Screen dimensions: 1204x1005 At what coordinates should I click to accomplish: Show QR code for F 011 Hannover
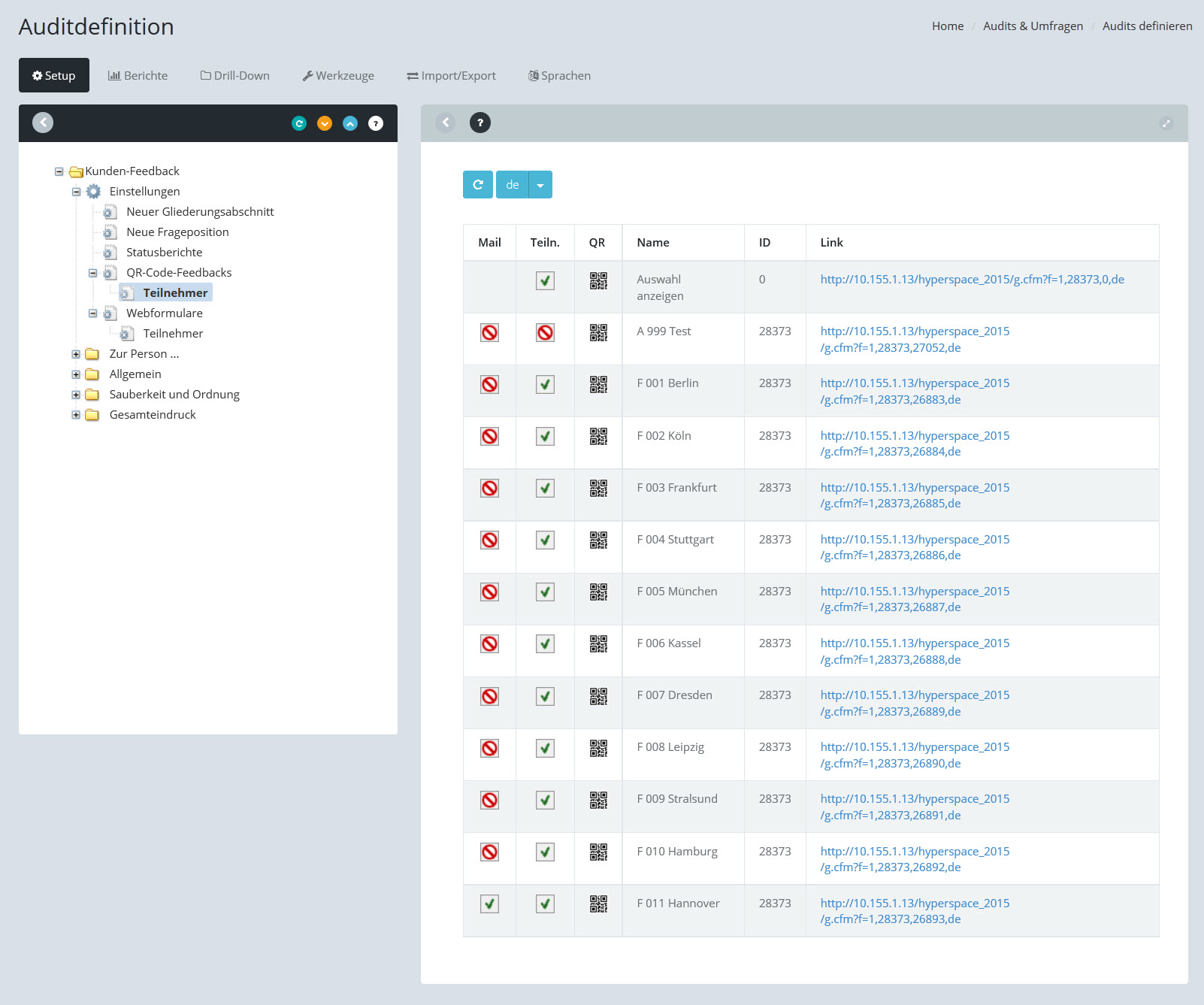click(598, 904)
